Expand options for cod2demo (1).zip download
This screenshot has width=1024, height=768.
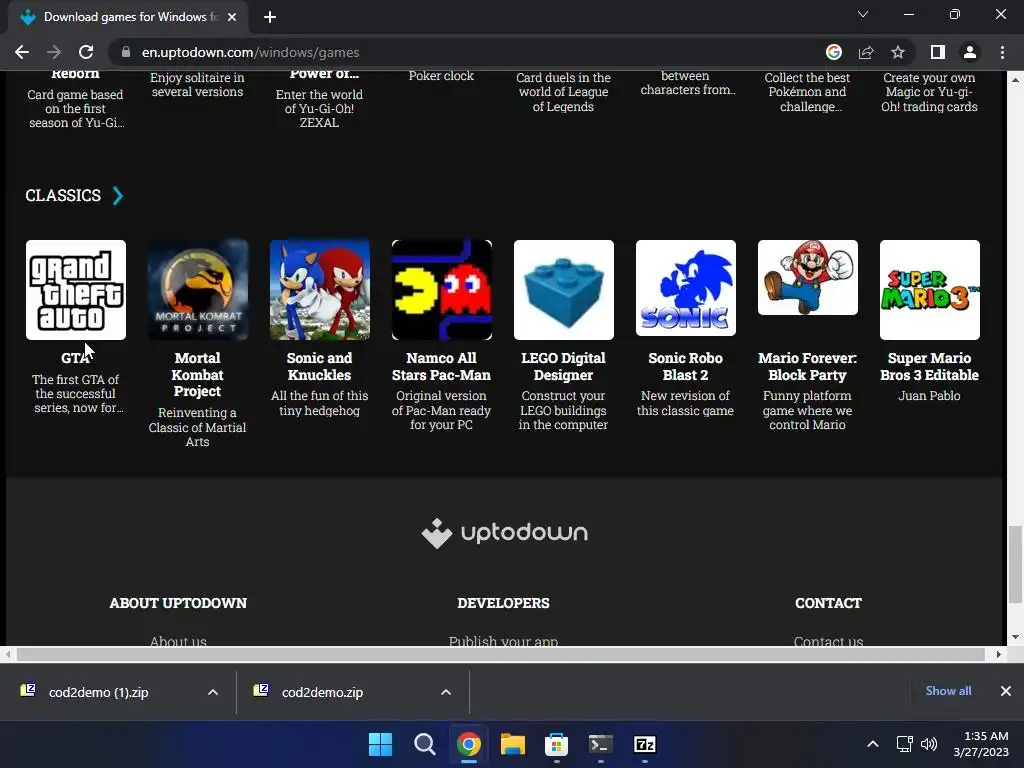pos(213,692)
